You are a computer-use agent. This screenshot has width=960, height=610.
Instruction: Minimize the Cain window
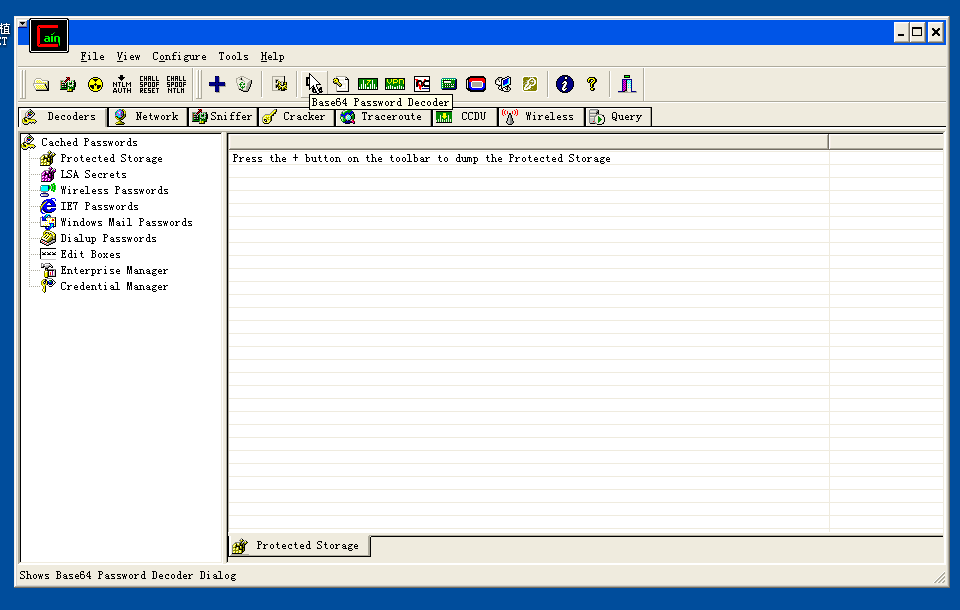pyautogui.click(x=901, y=32)
